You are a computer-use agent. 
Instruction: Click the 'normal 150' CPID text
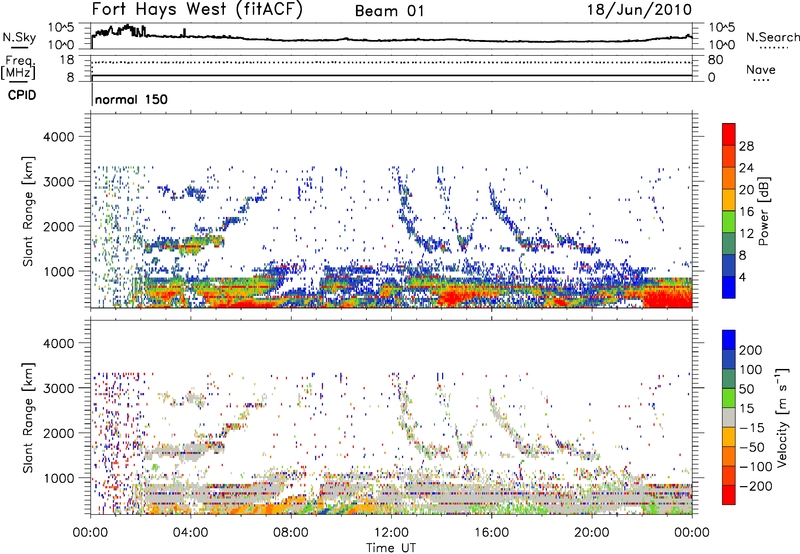pyautogui.click(x=131, y=99)
